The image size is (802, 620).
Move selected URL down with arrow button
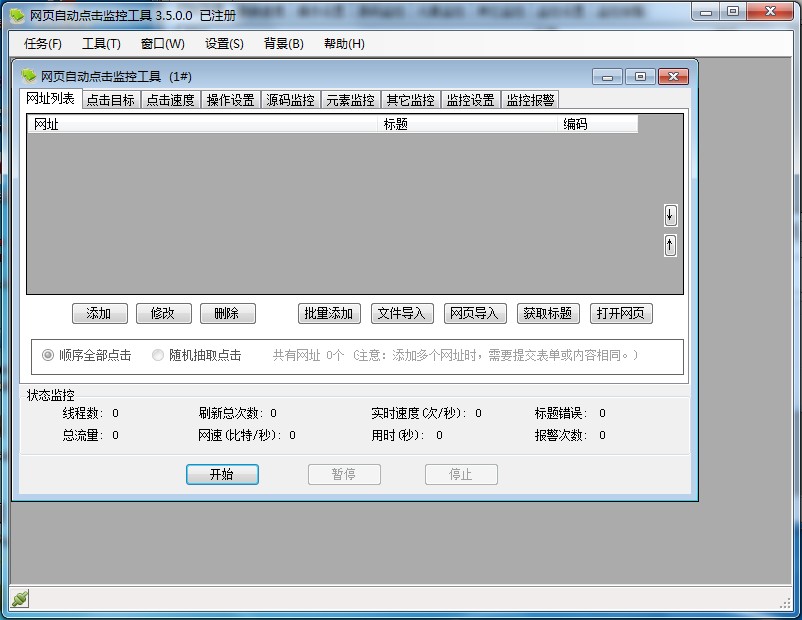pyautogui.click(x=670, y=215)
